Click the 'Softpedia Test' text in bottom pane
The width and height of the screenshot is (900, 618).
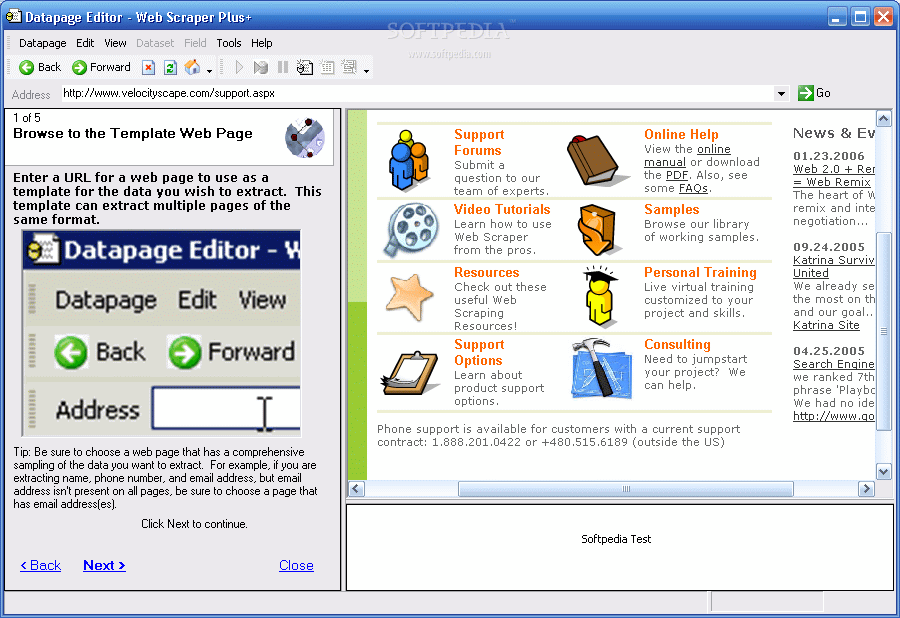(x=616, y=539)
